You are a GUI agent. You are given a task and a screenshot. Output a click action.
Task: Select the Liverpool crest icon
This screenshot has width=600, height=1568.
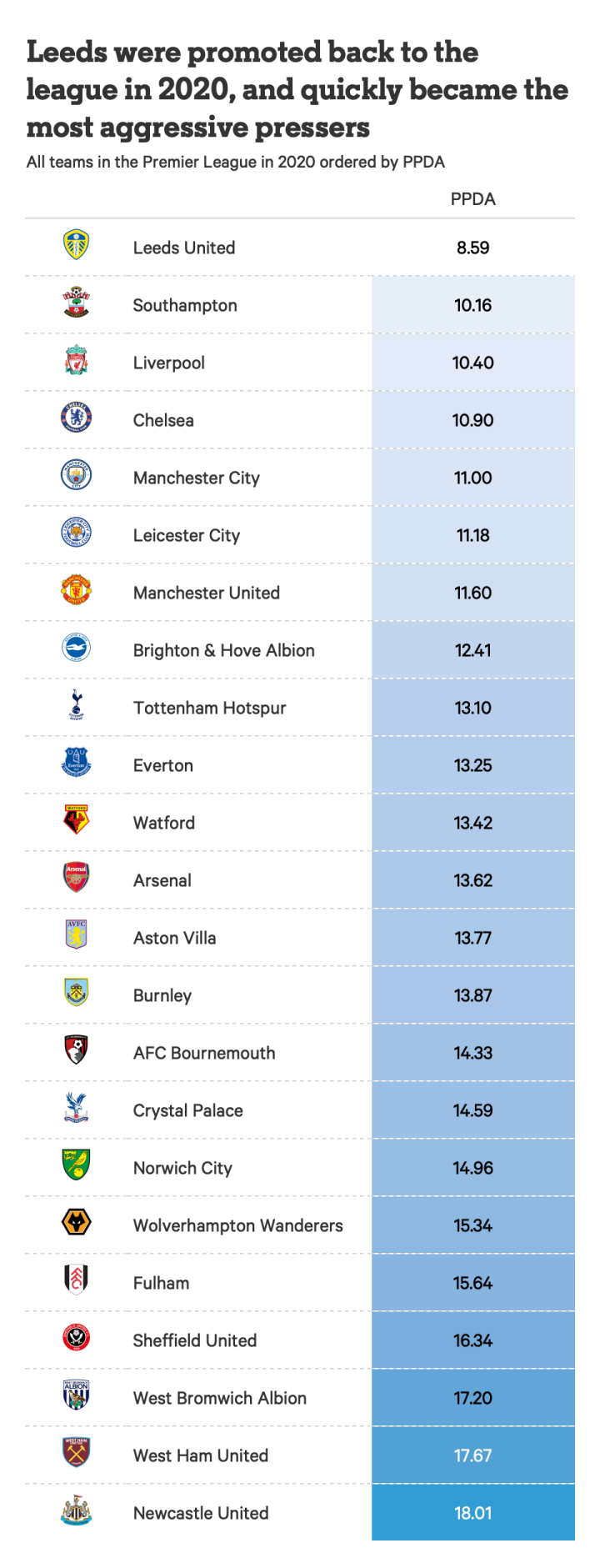(x=77, y=361)
